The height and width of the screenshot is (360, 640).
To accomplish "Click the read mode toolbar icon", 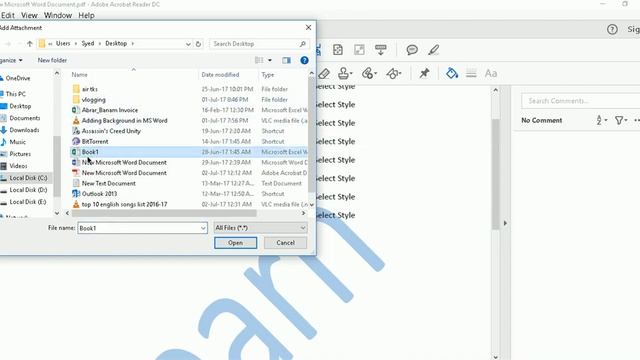I will click(x=380, y=50).
